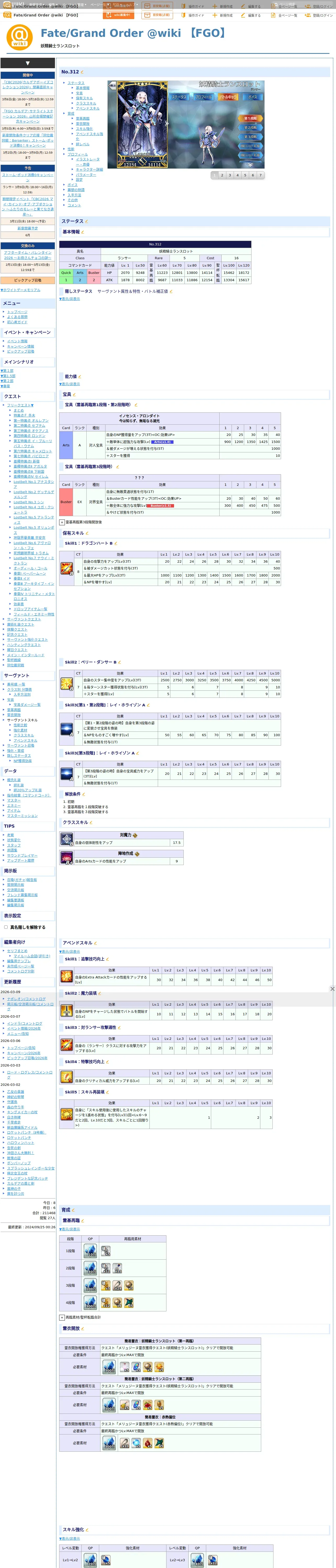Toggle 表示/非表示 under アペンドスキル

(x=70, y=952)
